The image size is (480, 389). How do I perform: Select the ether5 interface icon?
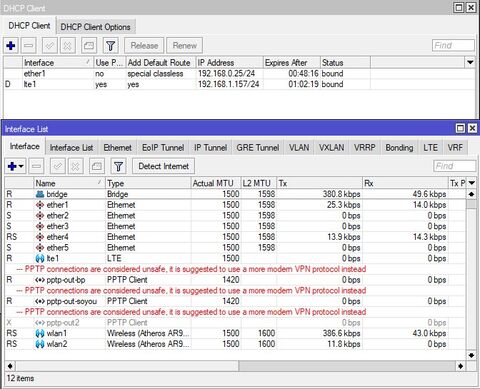click(40, 247)
